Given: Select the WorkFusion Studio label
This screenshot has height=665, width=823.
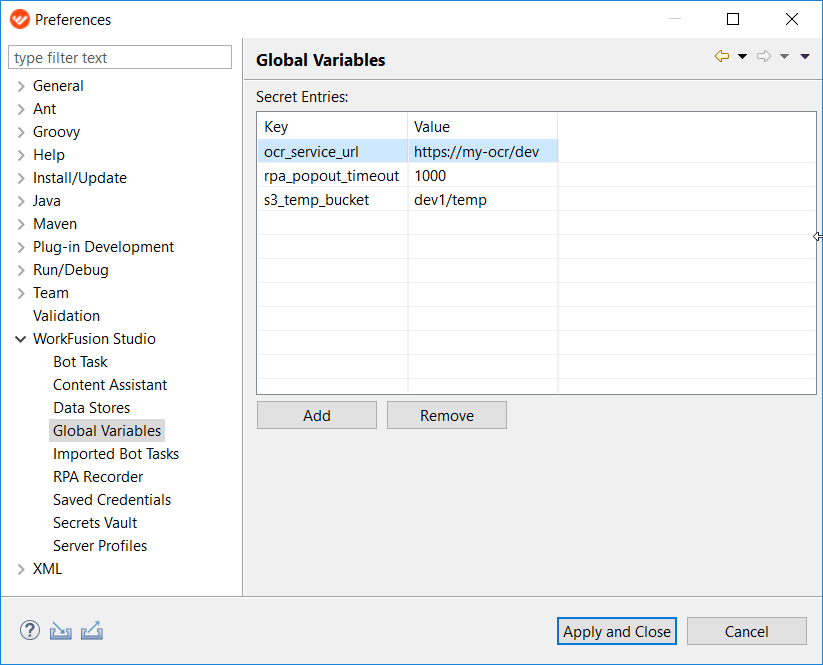Looking at the screenshot, I should (94, 339).
